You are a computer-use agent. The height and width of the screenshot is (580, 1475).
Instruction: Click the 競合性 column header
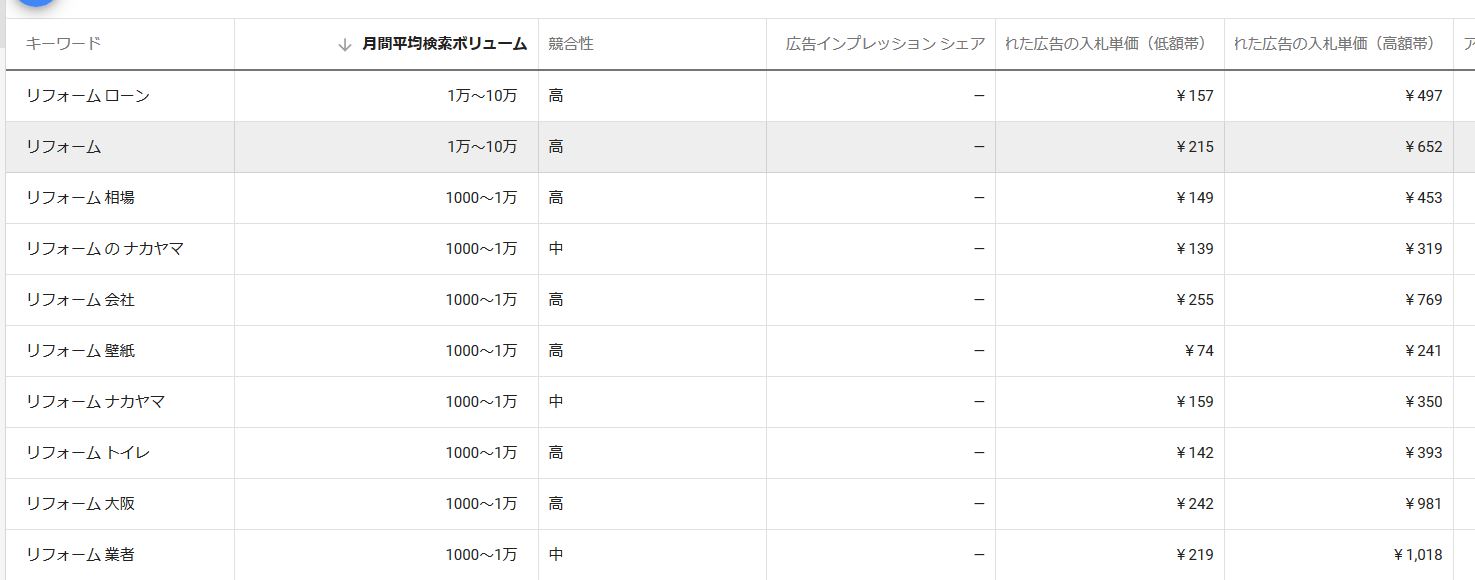pos(571,44)
